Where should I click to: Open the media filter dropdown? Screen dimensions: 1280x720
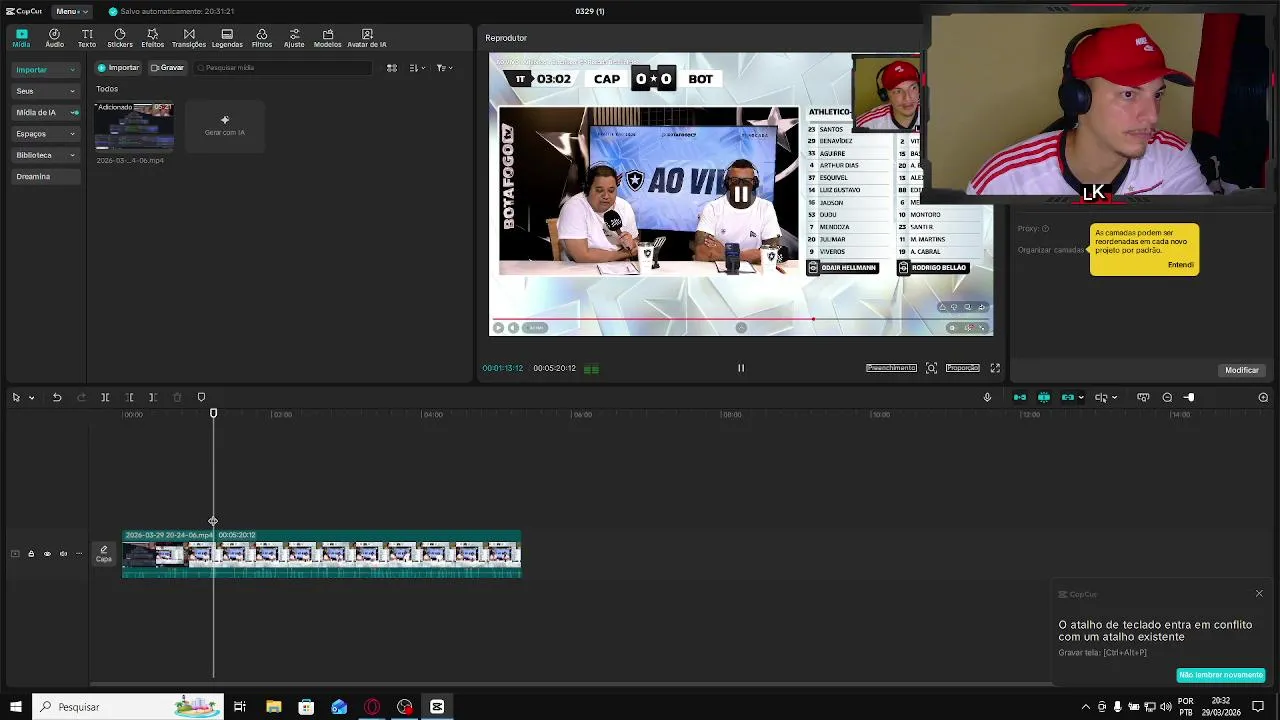(x=444, y=68)
